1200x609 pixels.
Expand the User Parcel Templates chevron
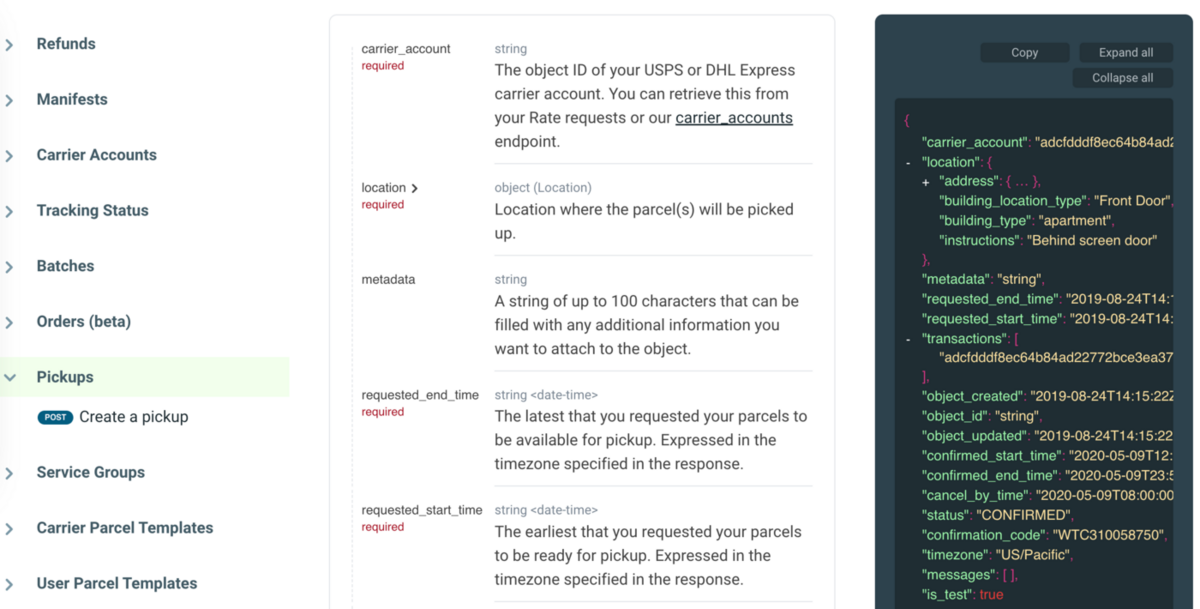coord(10,584)
